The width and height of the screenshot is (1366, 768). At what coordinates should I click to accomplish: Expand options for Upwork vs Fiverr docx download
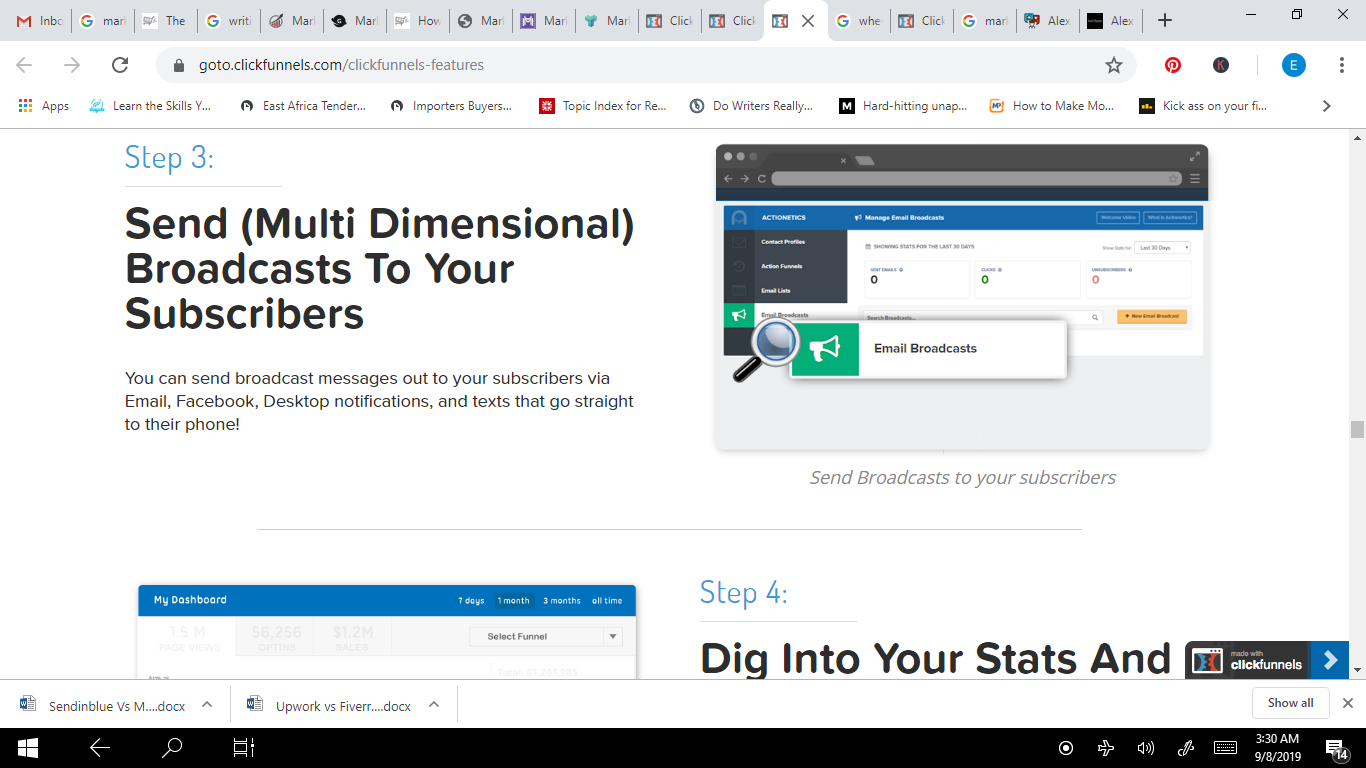click(434, 704)
